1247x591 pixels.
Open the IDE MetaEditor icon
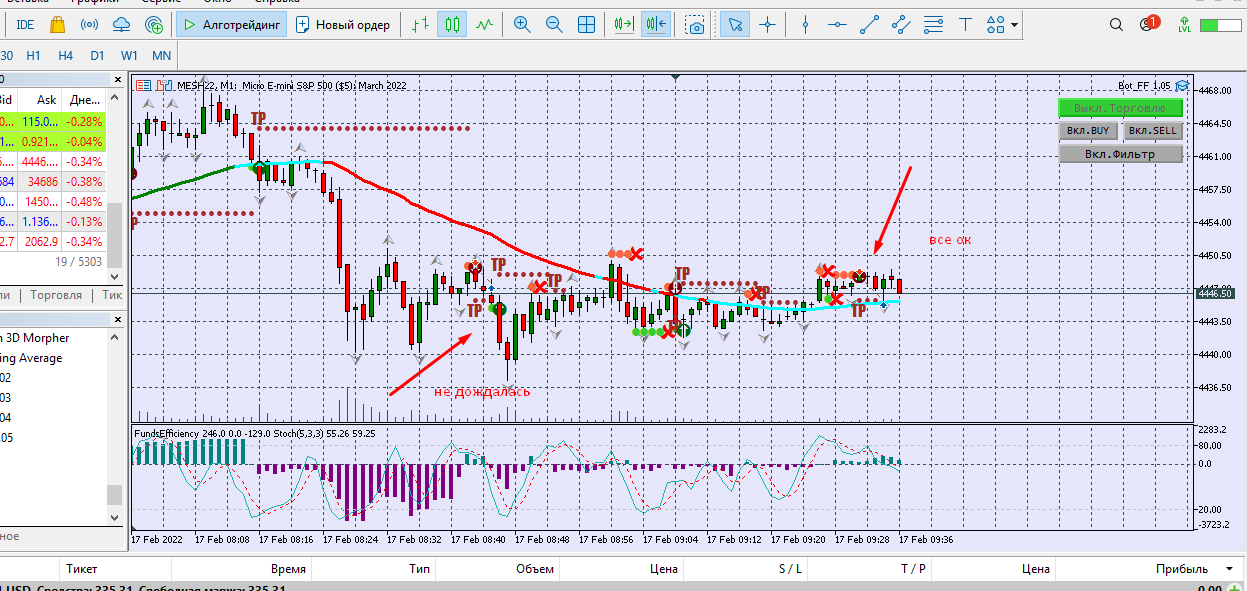(26, 24)
